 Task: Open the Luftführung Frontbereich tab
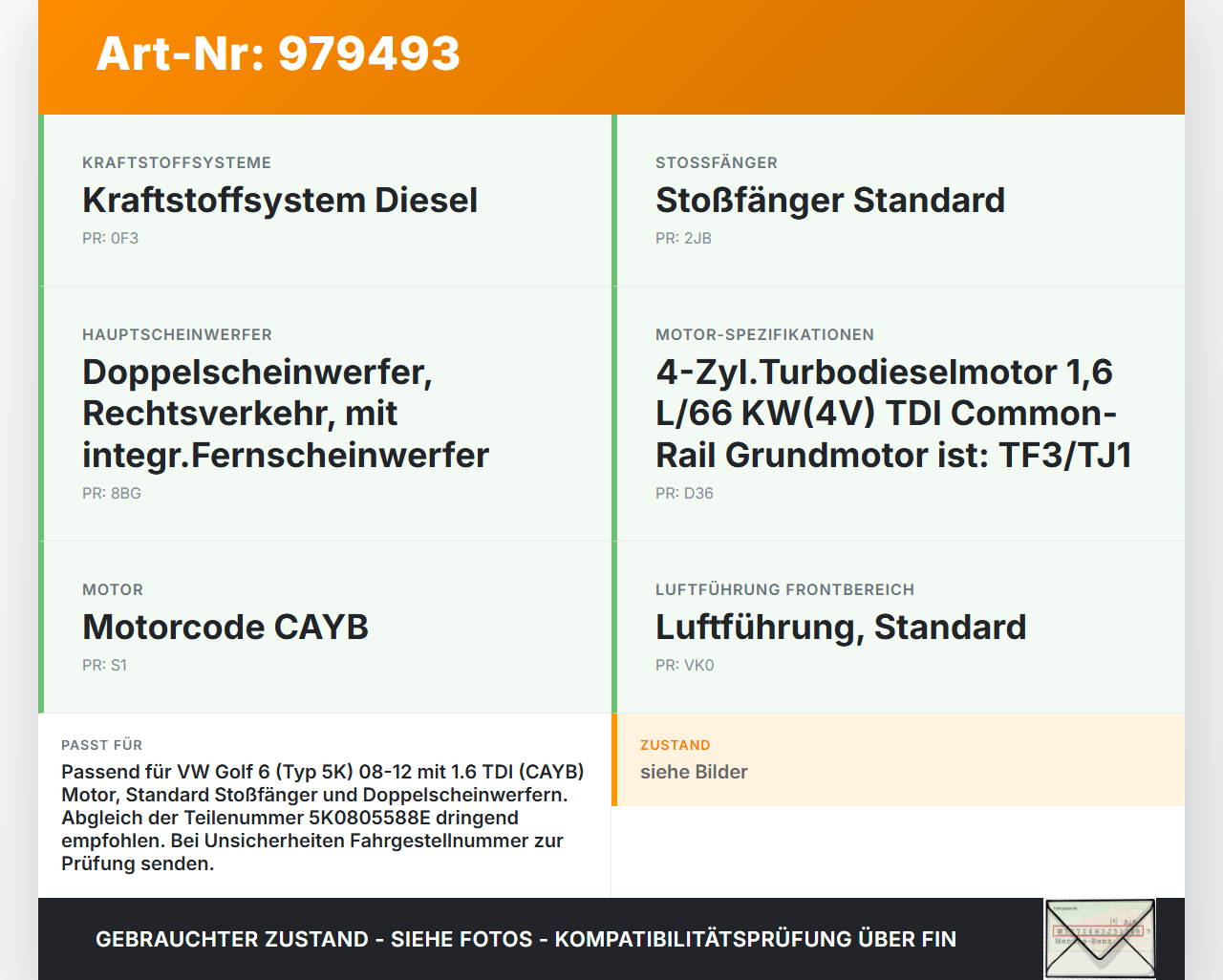pos(784,589)
